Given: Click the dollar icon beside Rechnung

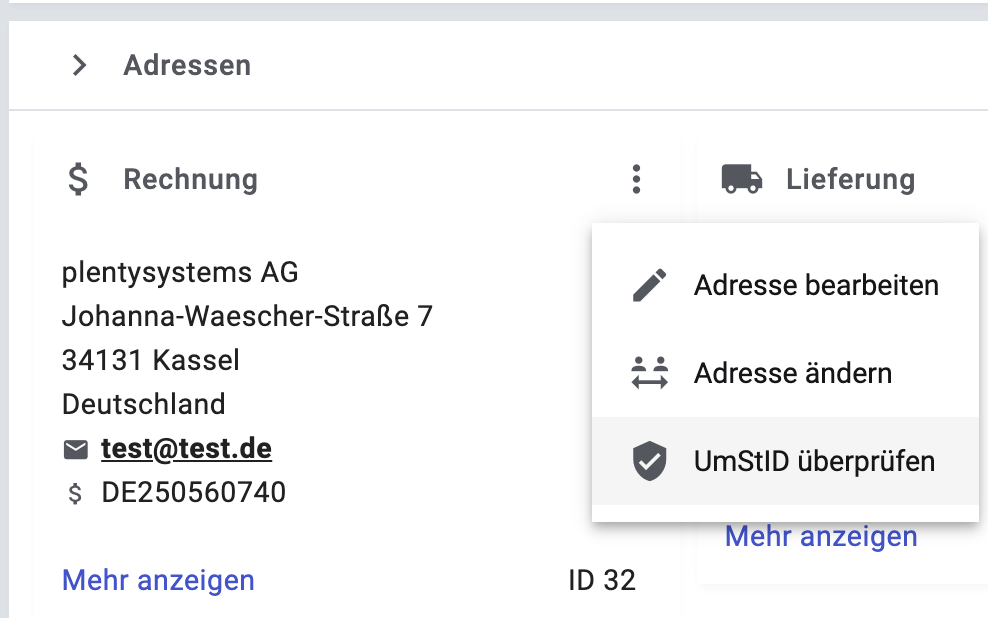Looking at the screenshot, I should click(x=78, y=180).
